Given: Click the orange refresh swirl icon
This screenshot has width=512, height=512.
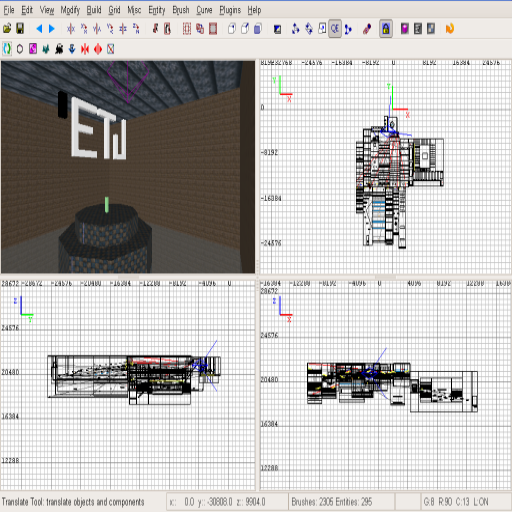Looking at the screenshot, I should pos(450,29).
